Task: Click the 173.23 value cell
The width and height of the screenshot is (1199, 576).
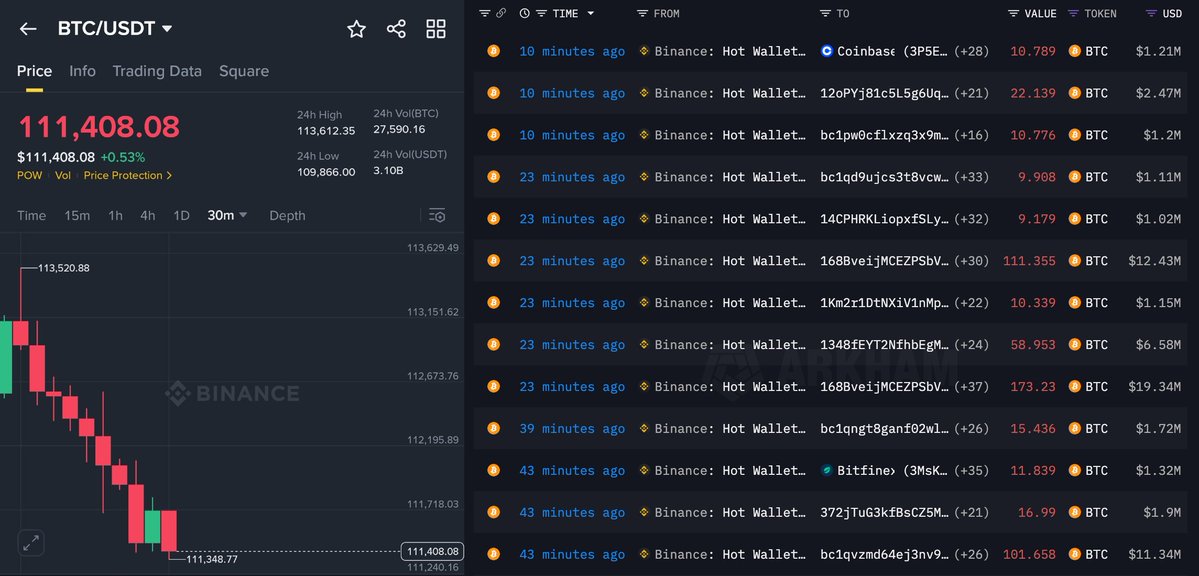Action: (1033, 386)
